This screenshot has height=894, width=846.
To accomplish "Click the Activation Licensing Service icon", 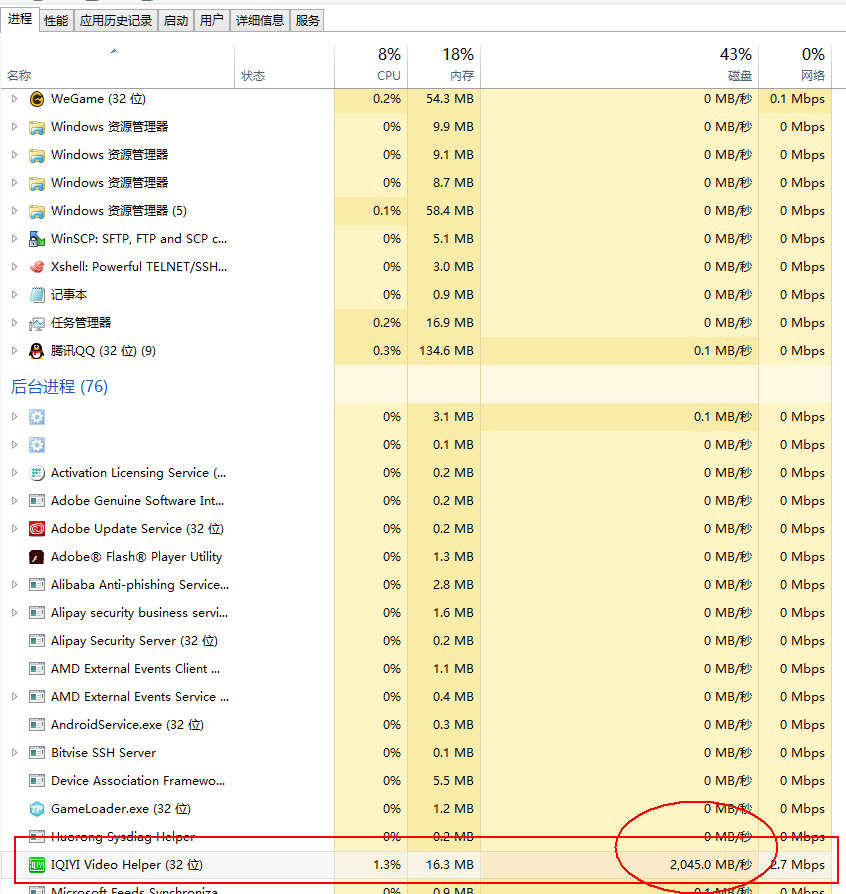I will coord(37,473).
